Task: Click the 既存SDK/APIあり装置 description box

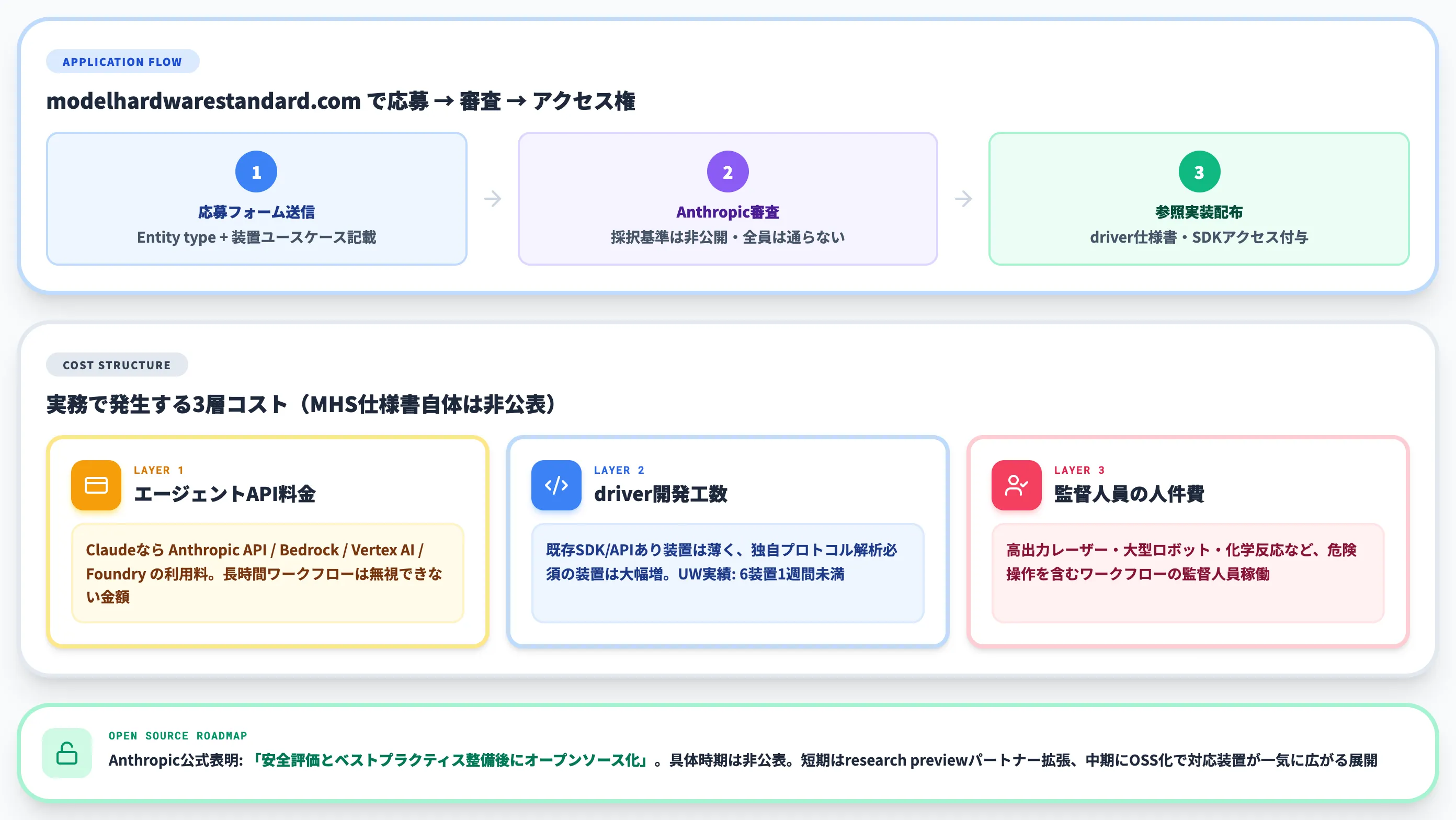Action: (727, 573)
